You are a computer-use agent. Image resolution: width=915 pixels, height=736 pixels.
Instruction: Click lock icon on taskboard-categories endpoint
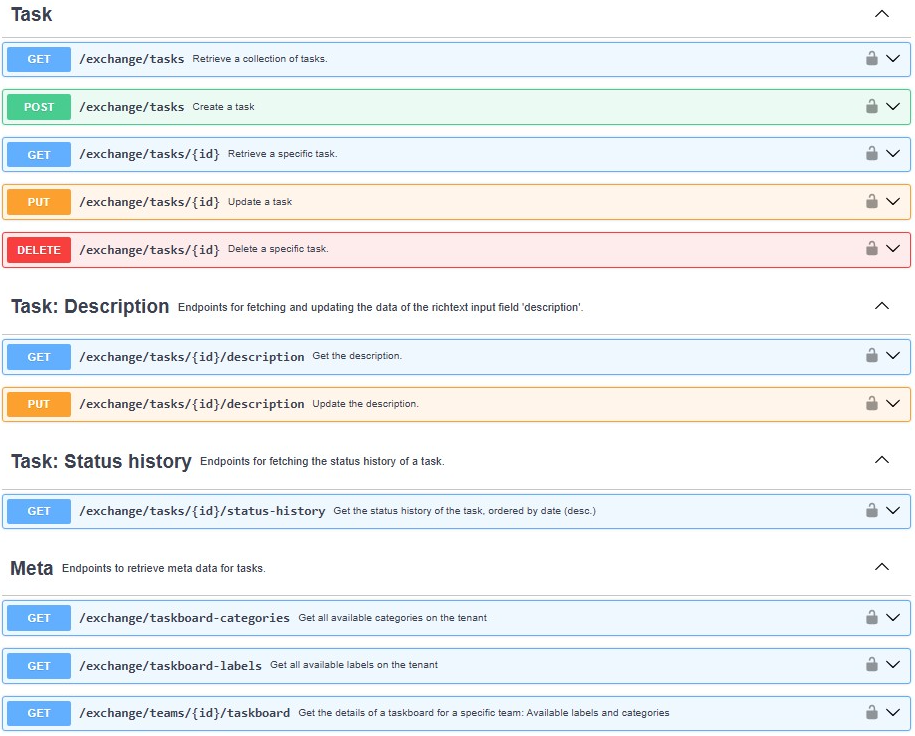(x=871, y=617)
